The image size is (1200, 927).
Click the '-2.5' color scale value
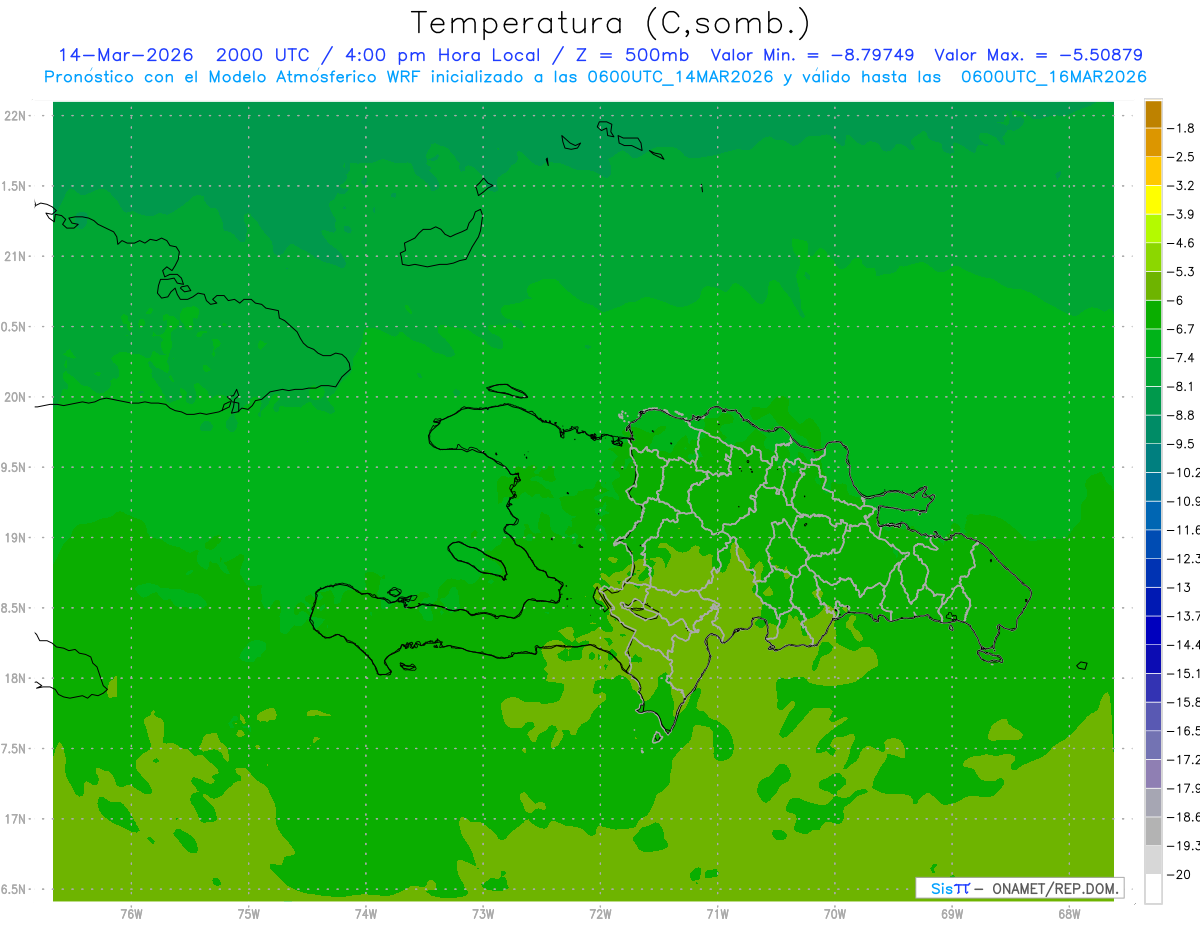[1181, 157]
